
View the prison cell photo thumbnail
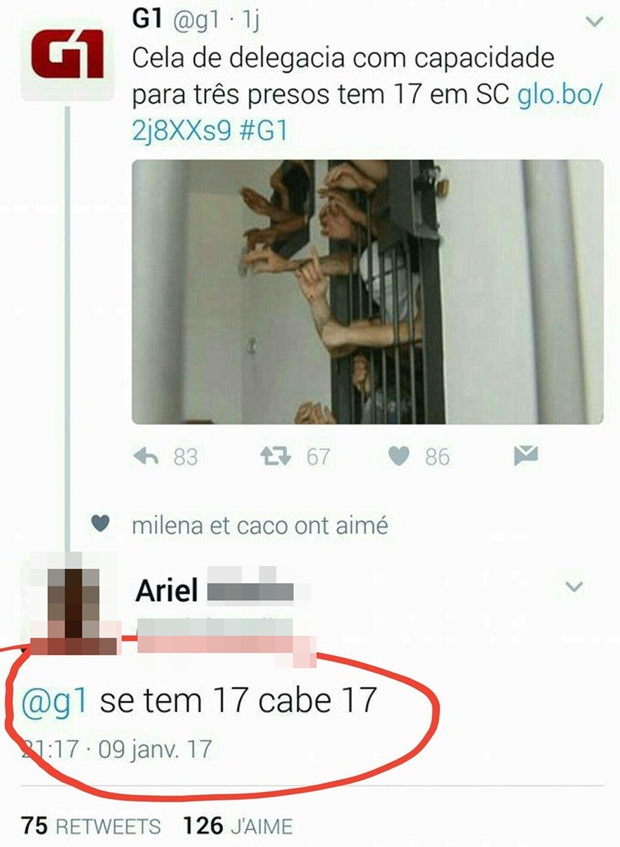(x=367, y=292)
